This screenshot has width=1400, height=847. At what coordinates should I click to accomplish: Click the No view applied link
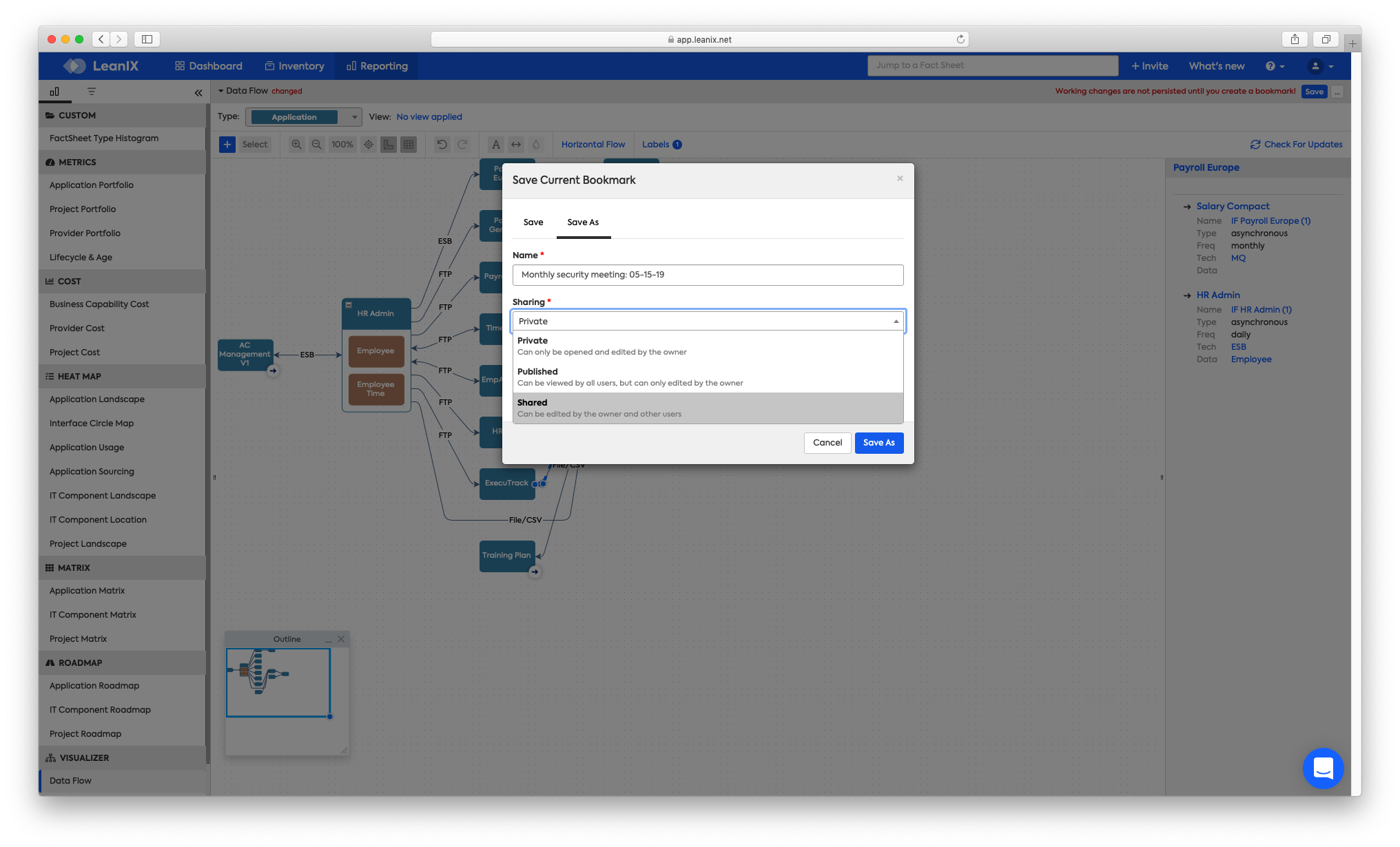pos(429,117)
